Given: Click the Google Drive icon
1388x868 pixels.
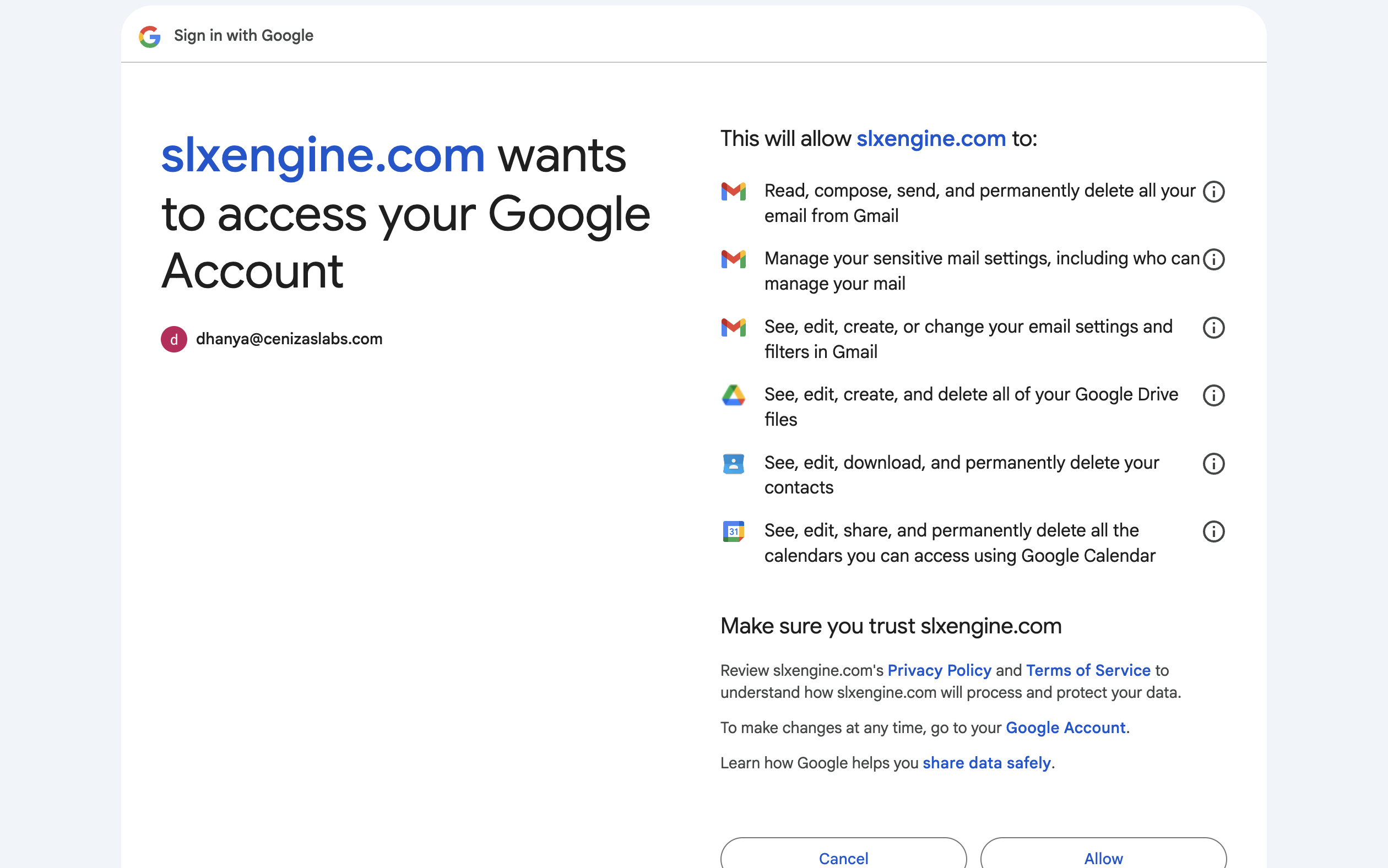Looking at the screenshot, I should point(733,395).
